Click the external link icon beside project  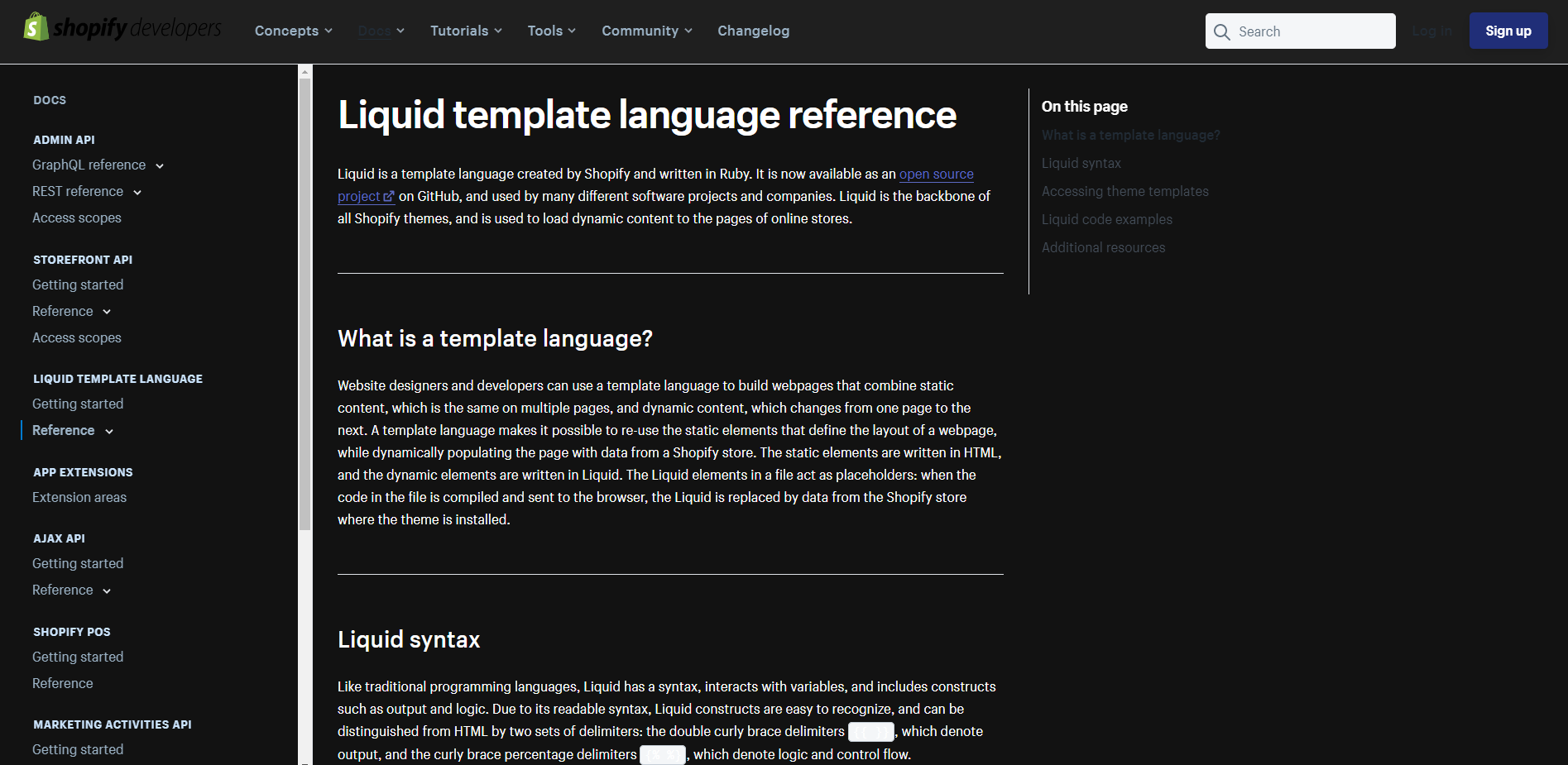389,197
